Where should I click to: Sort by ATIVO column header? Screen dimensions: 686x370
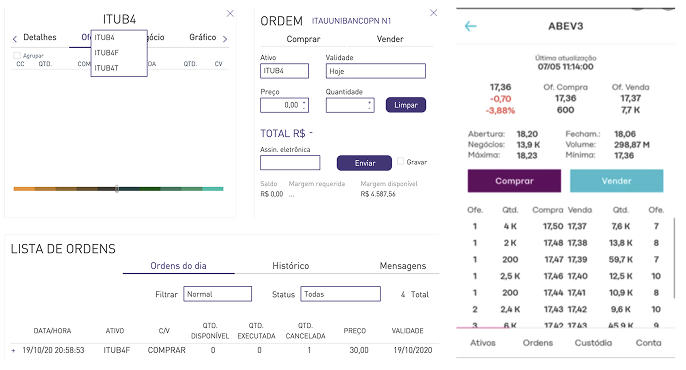pos(115,331)
